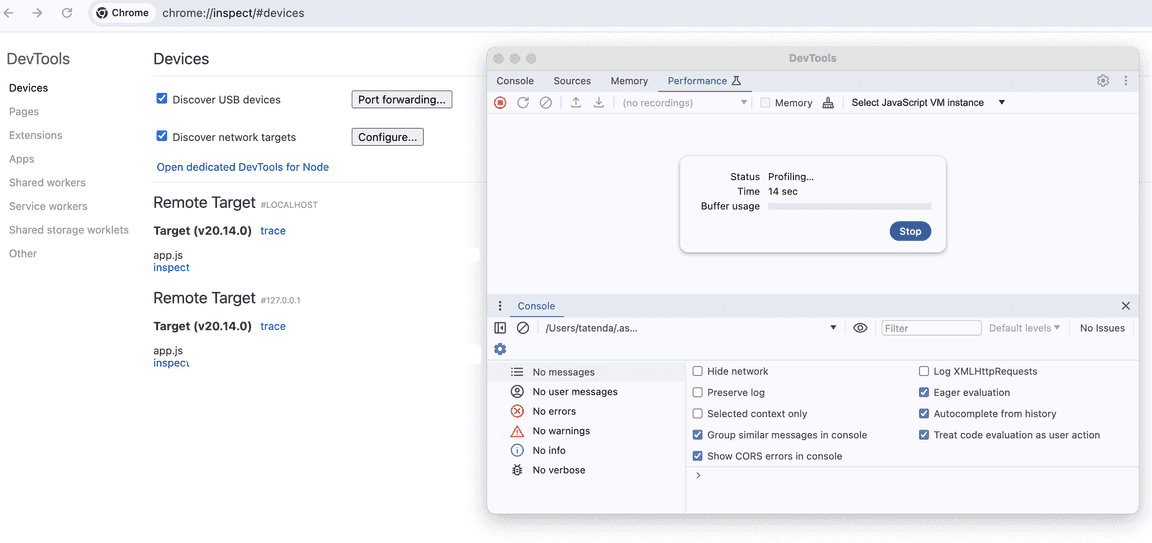This screenshot has width=1152, height=543.
Task: Click the red record stop icon
Action: [x=500, y=103]
